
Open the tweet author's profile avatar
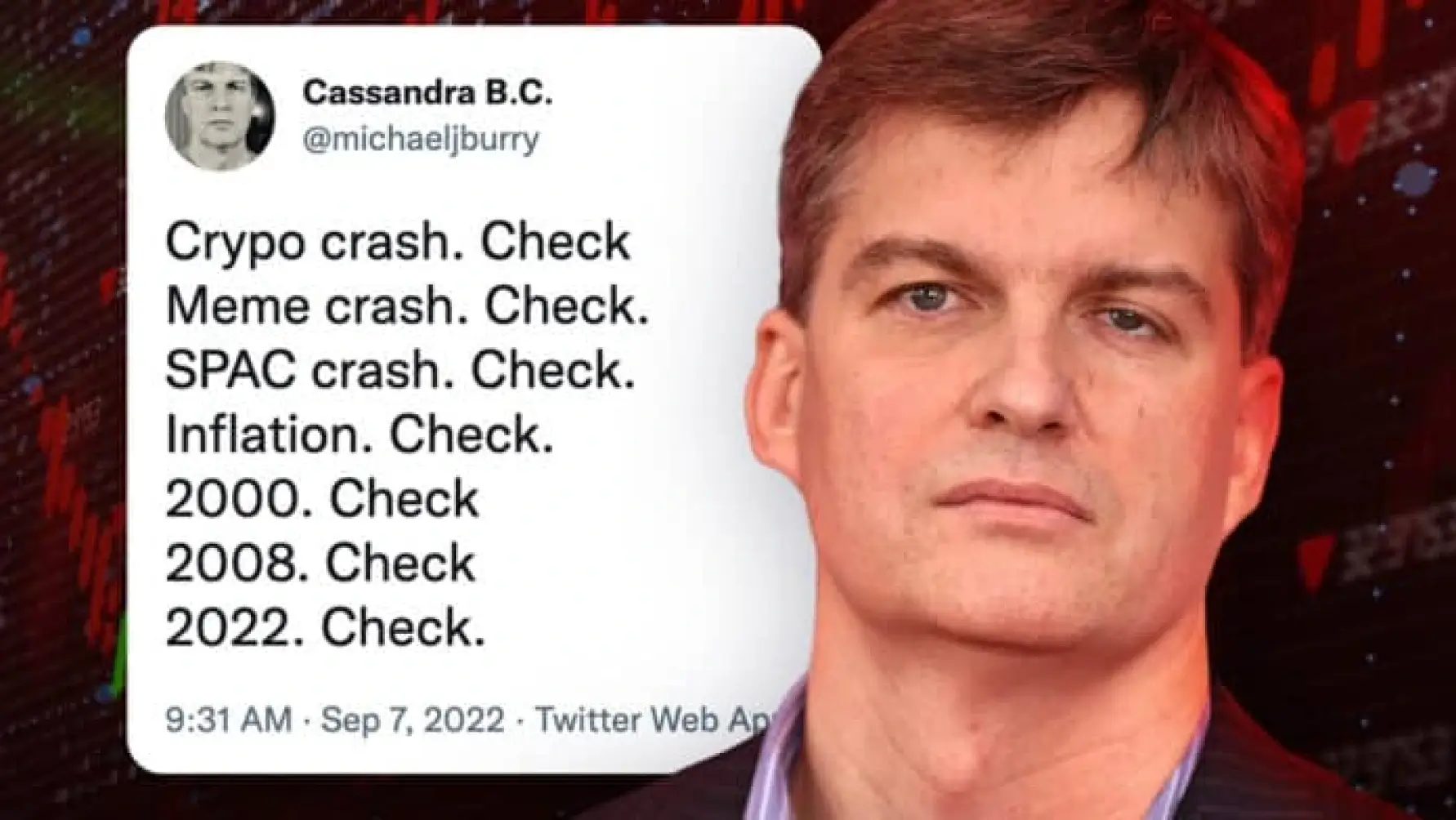220,115
